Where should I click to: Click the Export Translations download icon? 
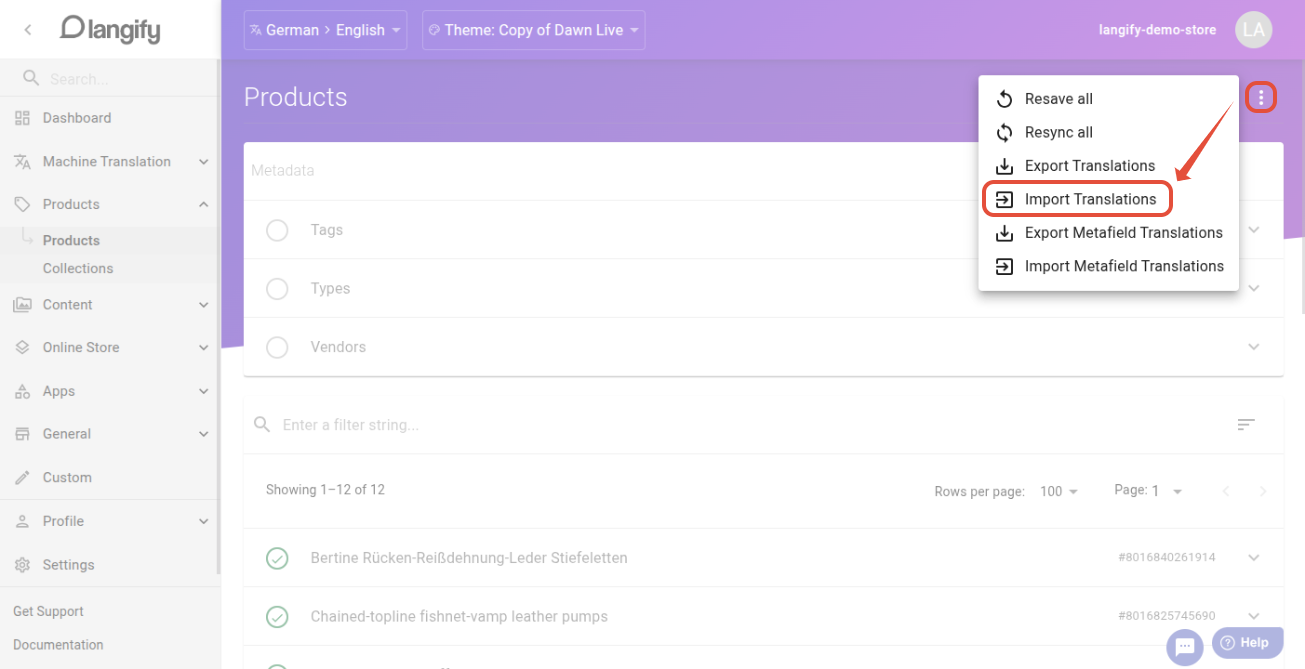tap(1005, 166)
